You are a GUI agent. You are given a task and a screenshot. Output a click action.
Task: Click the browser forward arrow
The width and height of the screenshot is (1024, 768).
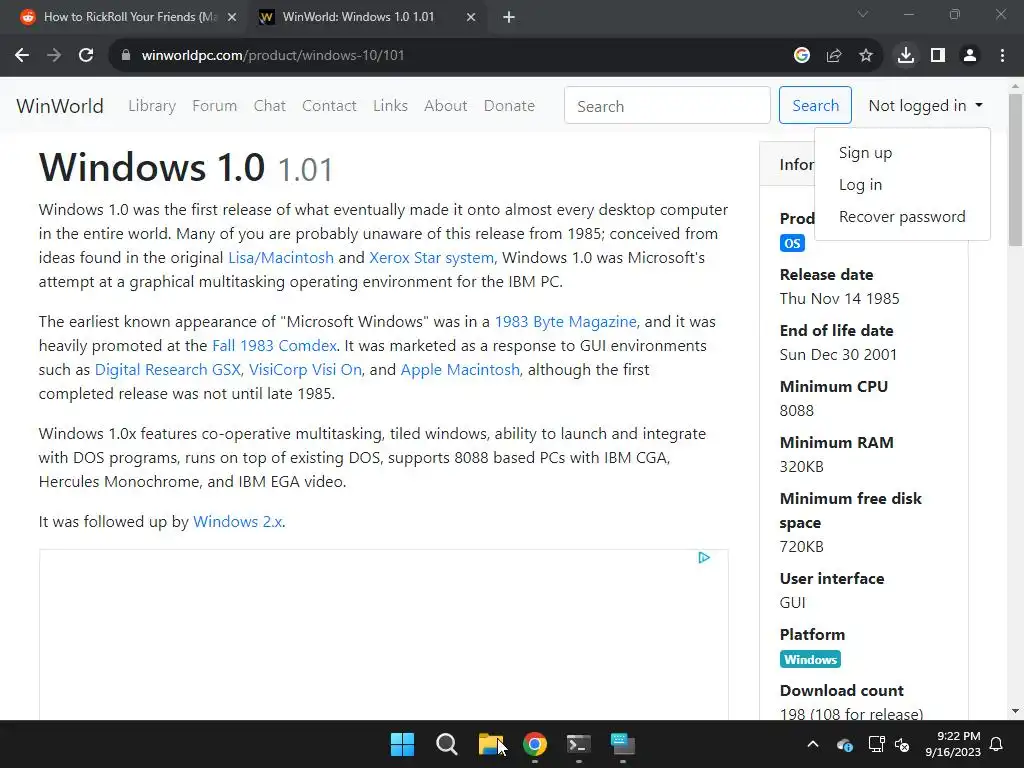(54, 56)
